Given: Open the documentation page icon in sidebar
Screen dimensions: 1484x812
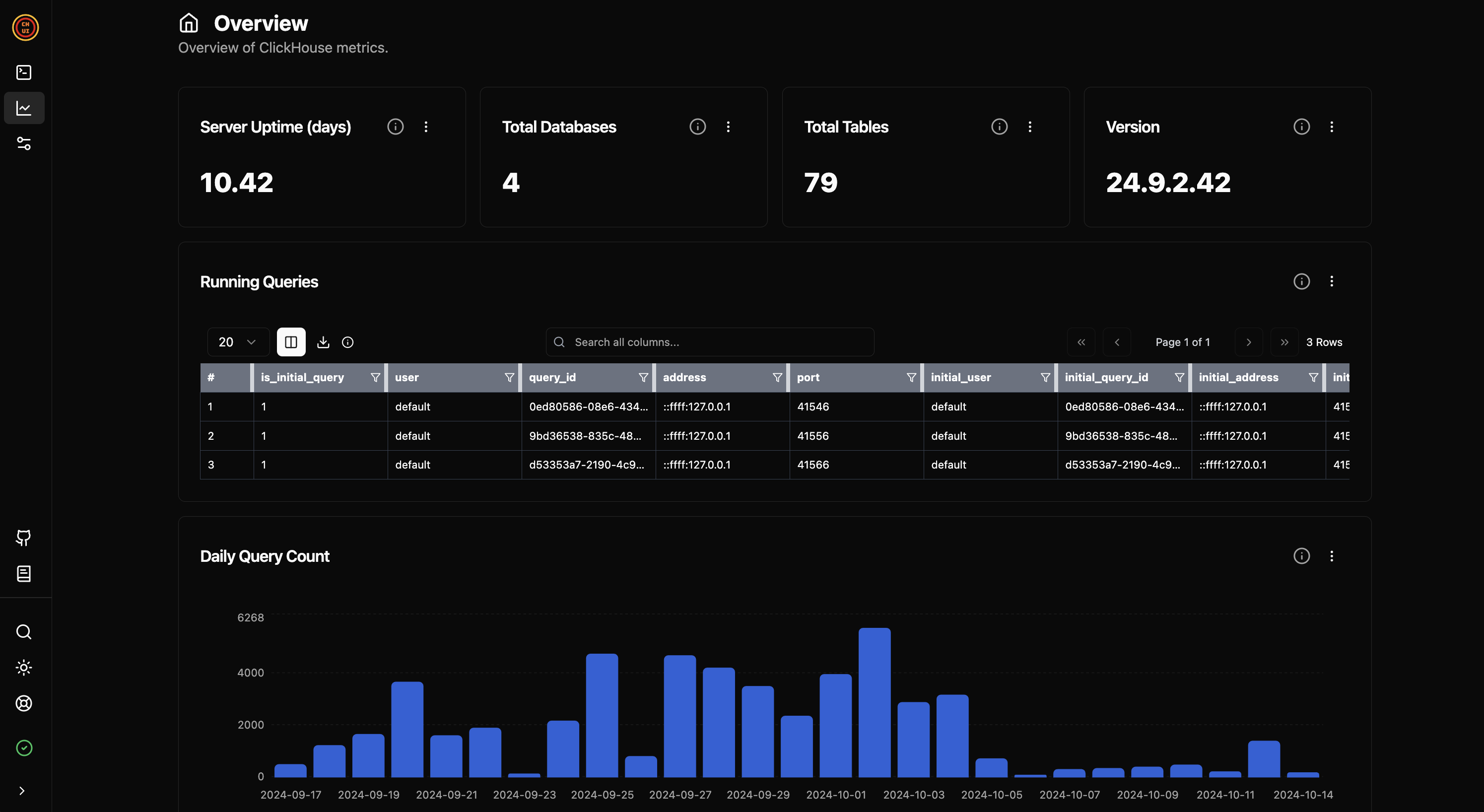Looking at the screenshot, I should pos(24,573).
